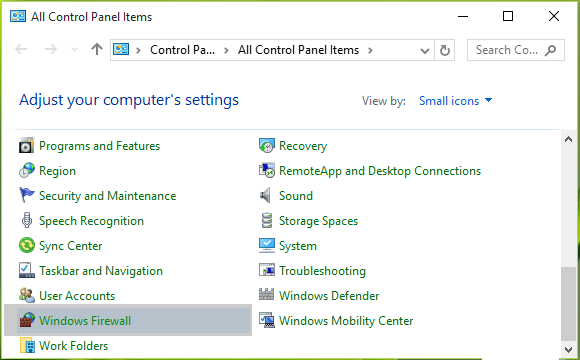Navigate back with the back arrow
580x360 pixels.
21,49
